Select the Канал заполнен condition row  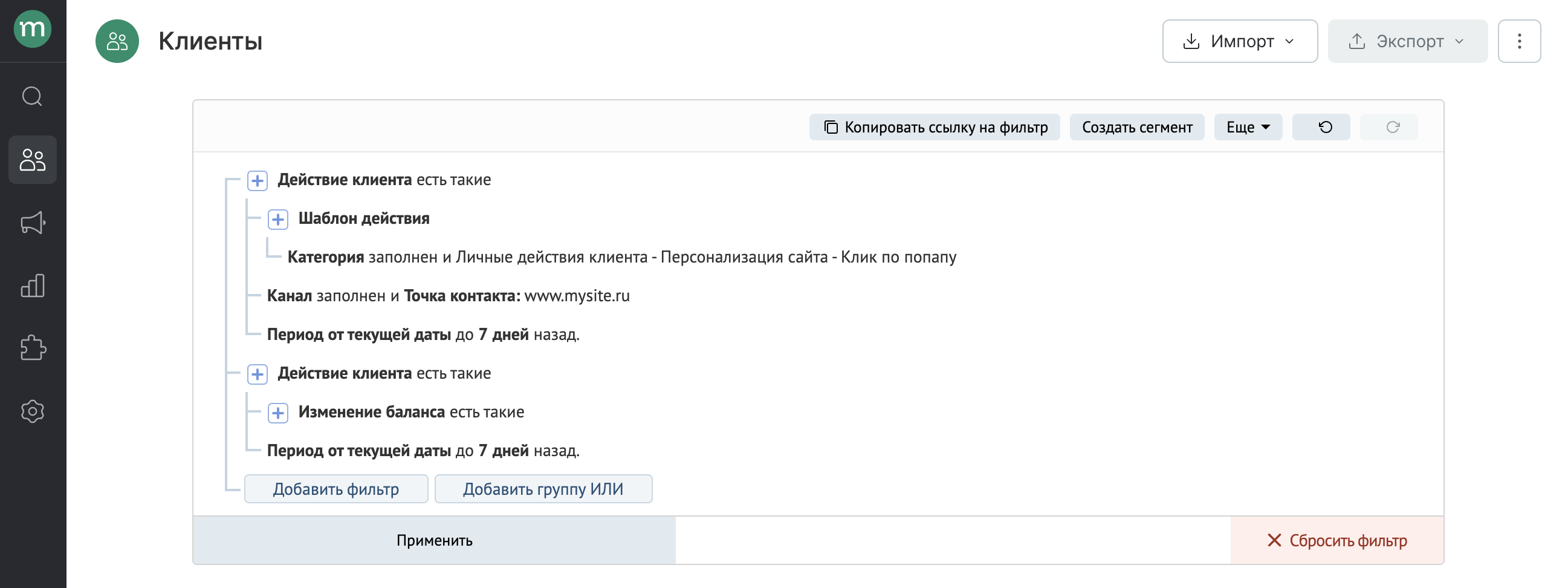448,296
